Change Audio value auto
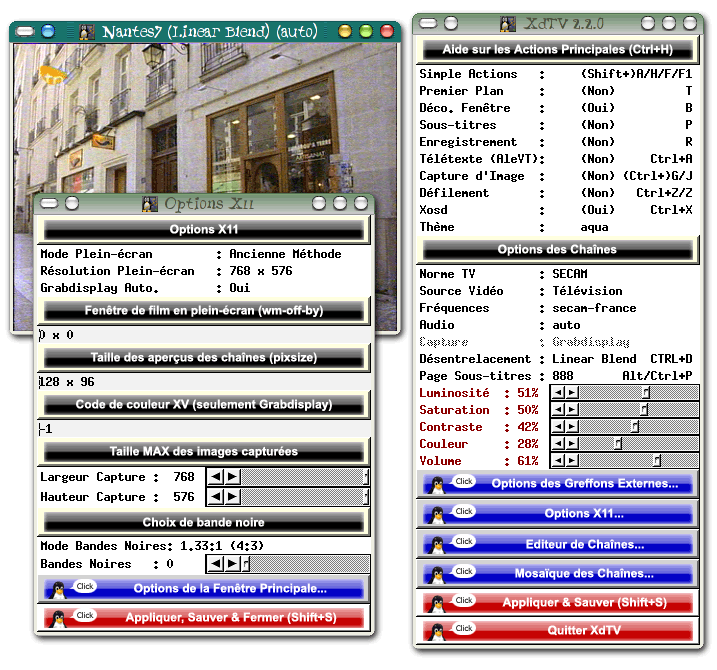The height and width of the screenshot is (670, 717). 566,325
